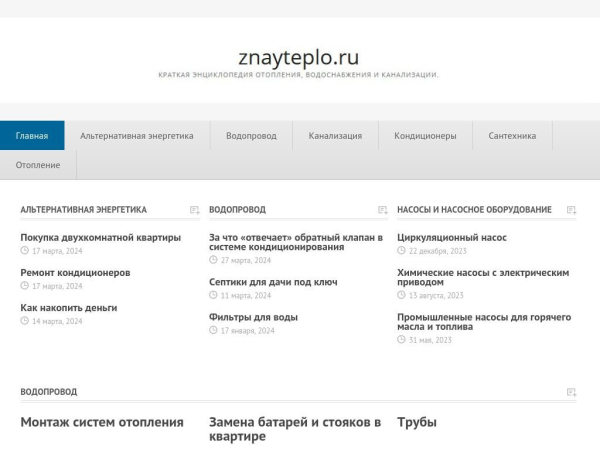
Task: Open the Насосы и насосное оборудование heading
Action: tap(474, 210)
